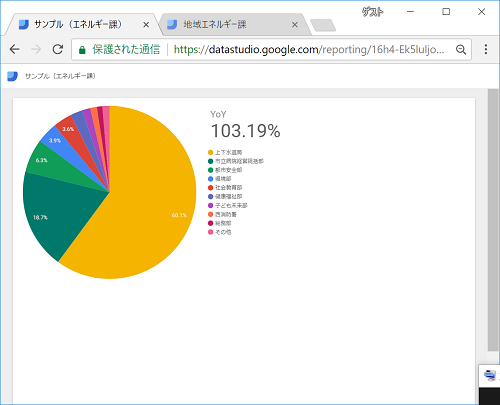
Task: Click the 健康福祉部 legend label
Action: point(228,197)
